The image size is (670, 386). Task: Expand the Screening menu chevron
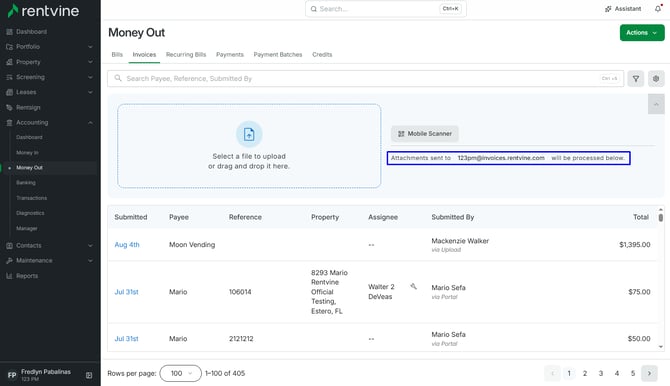[x=90, y=77]
